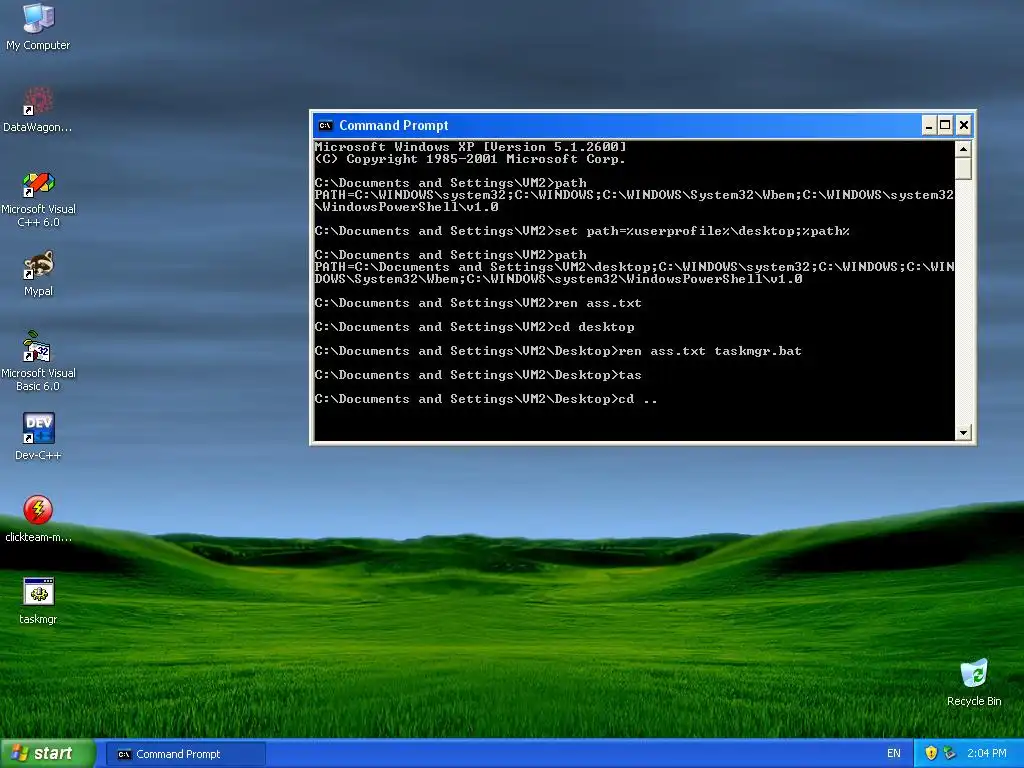The height and width of the screenshot is (768, 1024).
Task: Select the Recycle Bin icon
Action: (x=974, y=682)
